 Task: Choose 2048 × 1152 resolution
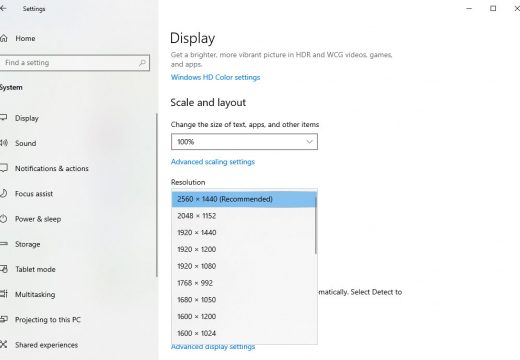(x=243, y=216)
